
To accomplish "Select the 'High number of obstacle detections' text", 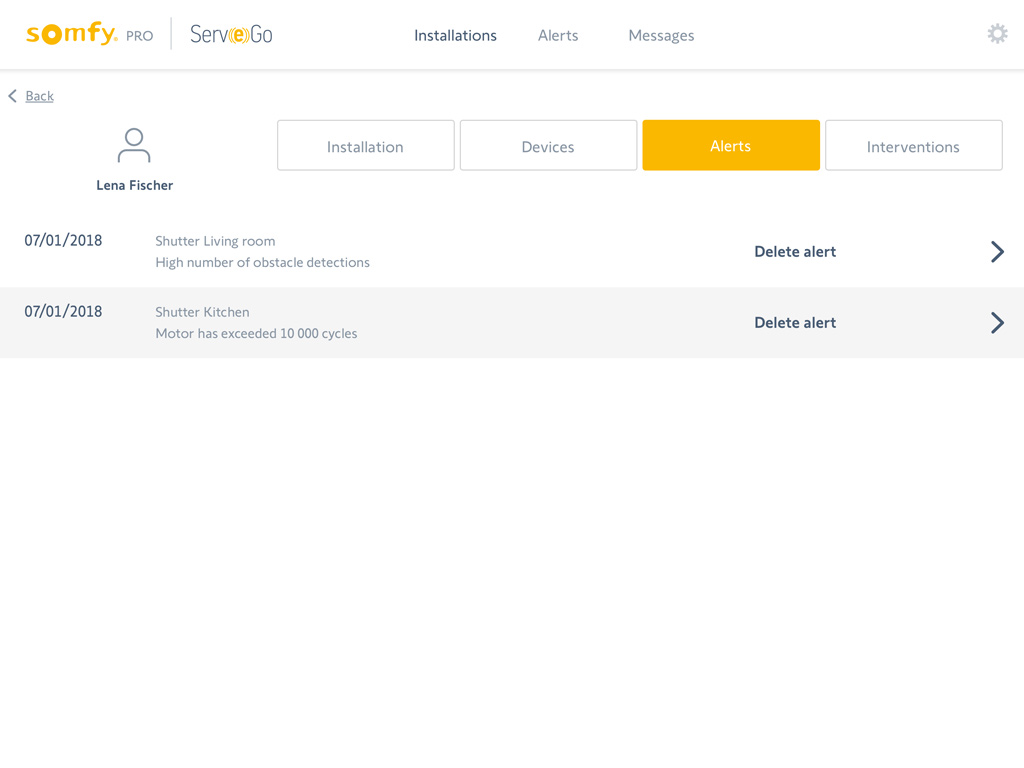I will coord(262,263).
